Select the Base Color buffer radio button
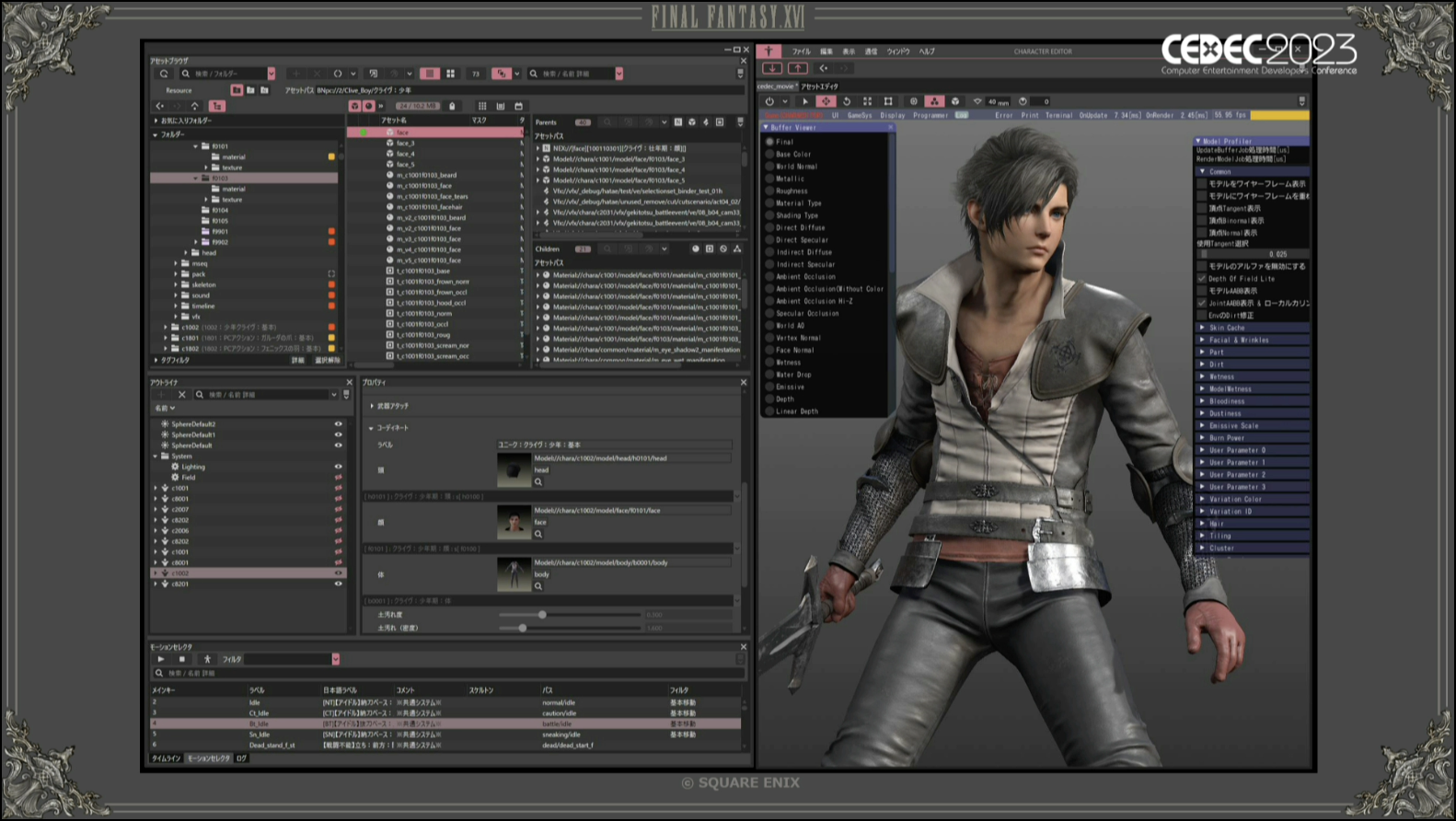This screenshot has height=821, width=1456. 769,155
